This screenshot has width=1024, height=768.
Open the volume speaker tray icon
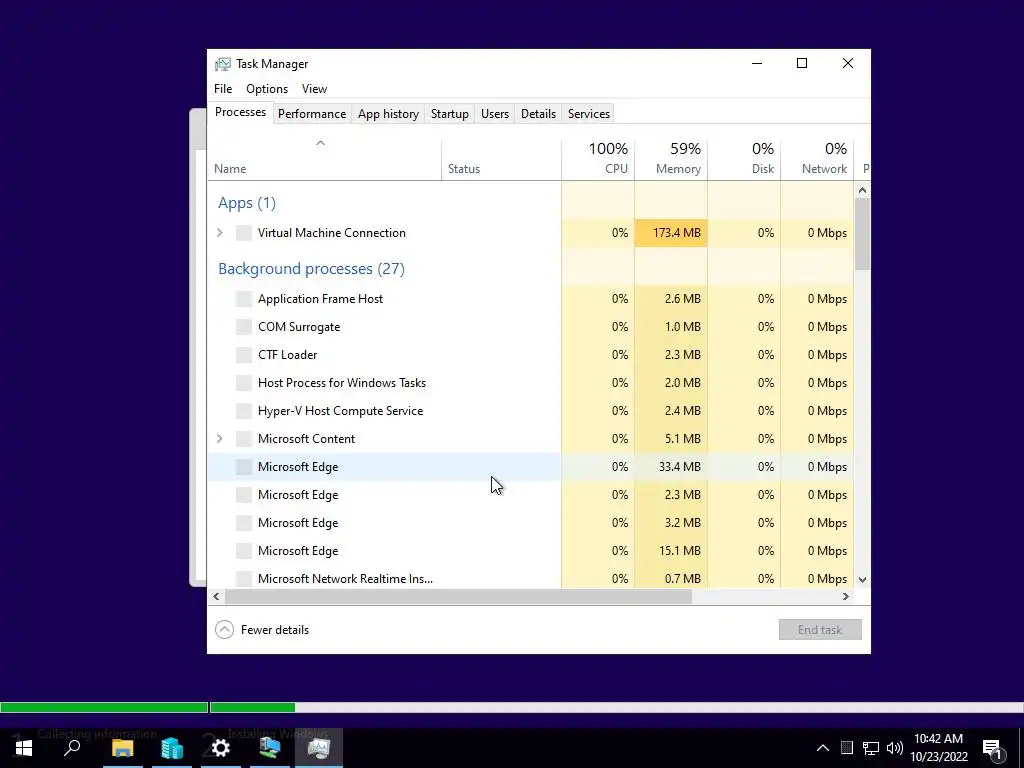point(895,748)
